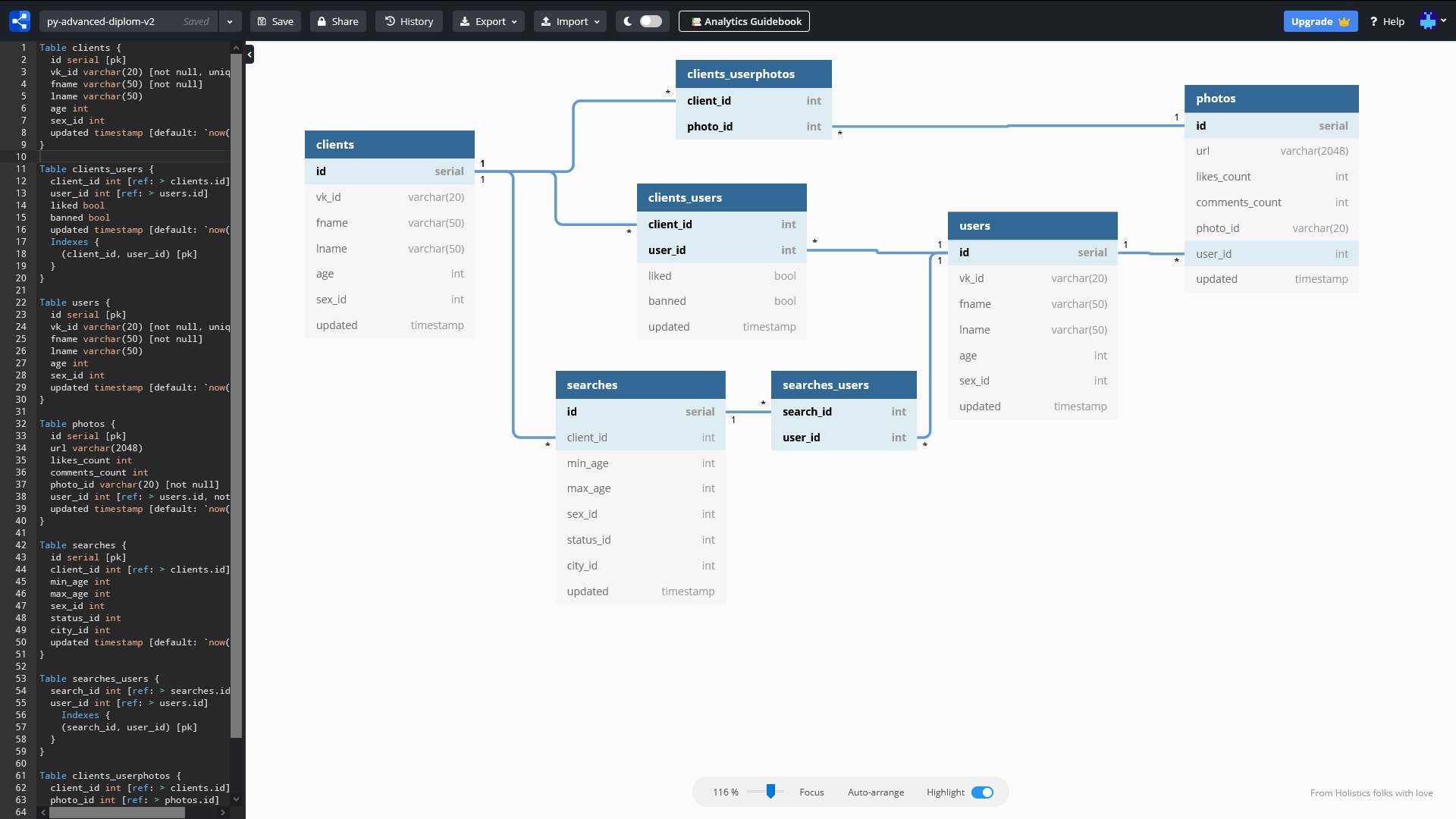Open the Import dropdown menu
The height and width of the screenshot is (819, 1456).
570,21
